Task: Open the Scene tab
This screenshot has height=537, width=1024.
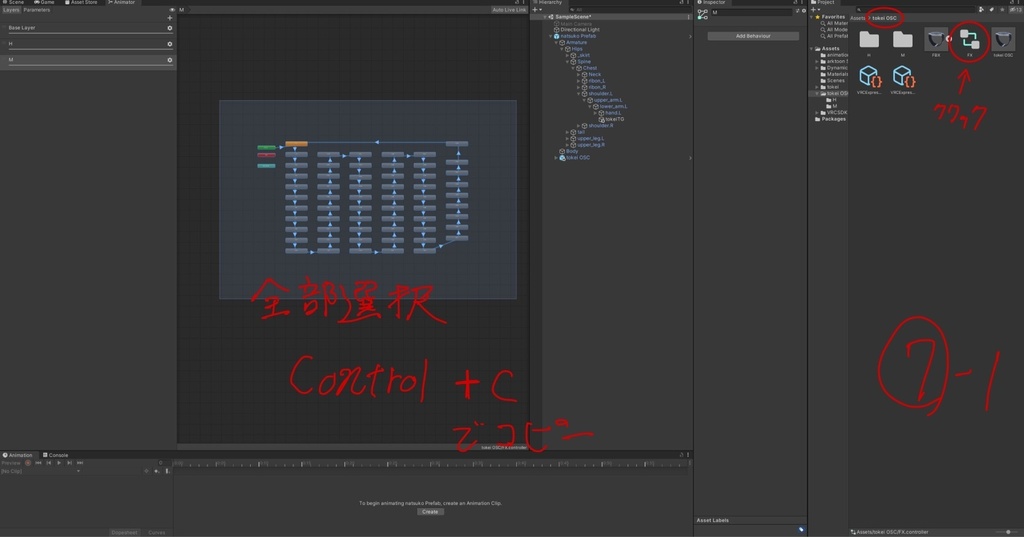Action: (x=13, y=3)
